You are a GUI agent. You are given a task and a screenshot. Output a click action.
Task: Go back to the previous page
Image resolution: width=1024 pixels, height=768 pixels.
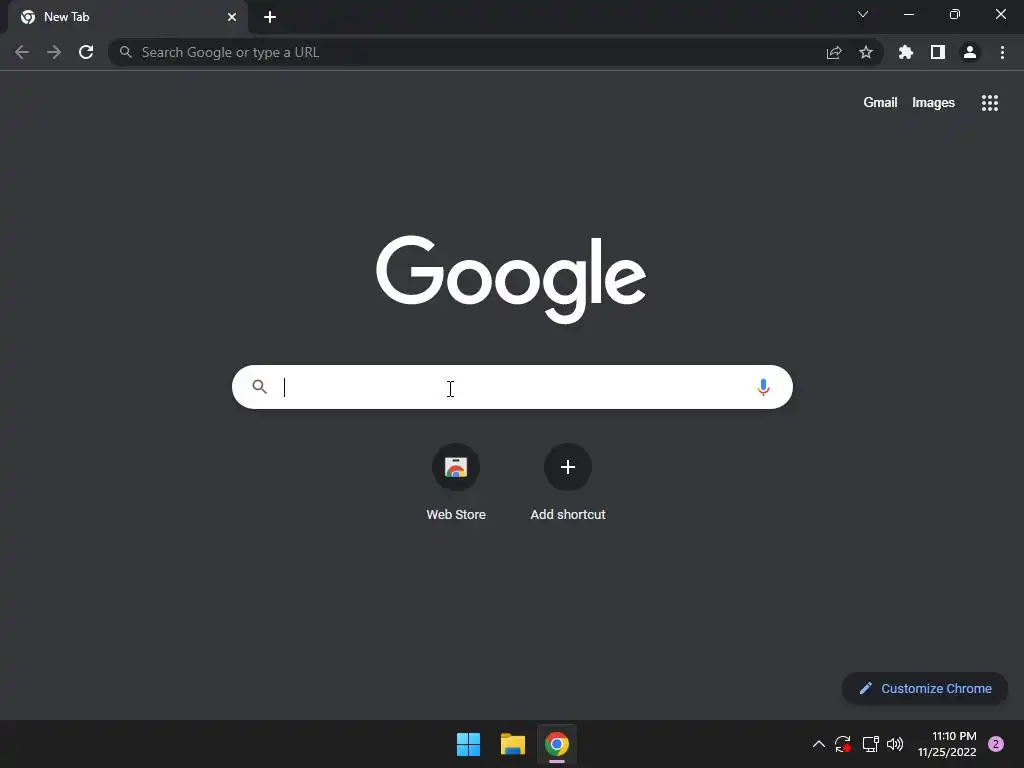22,52
